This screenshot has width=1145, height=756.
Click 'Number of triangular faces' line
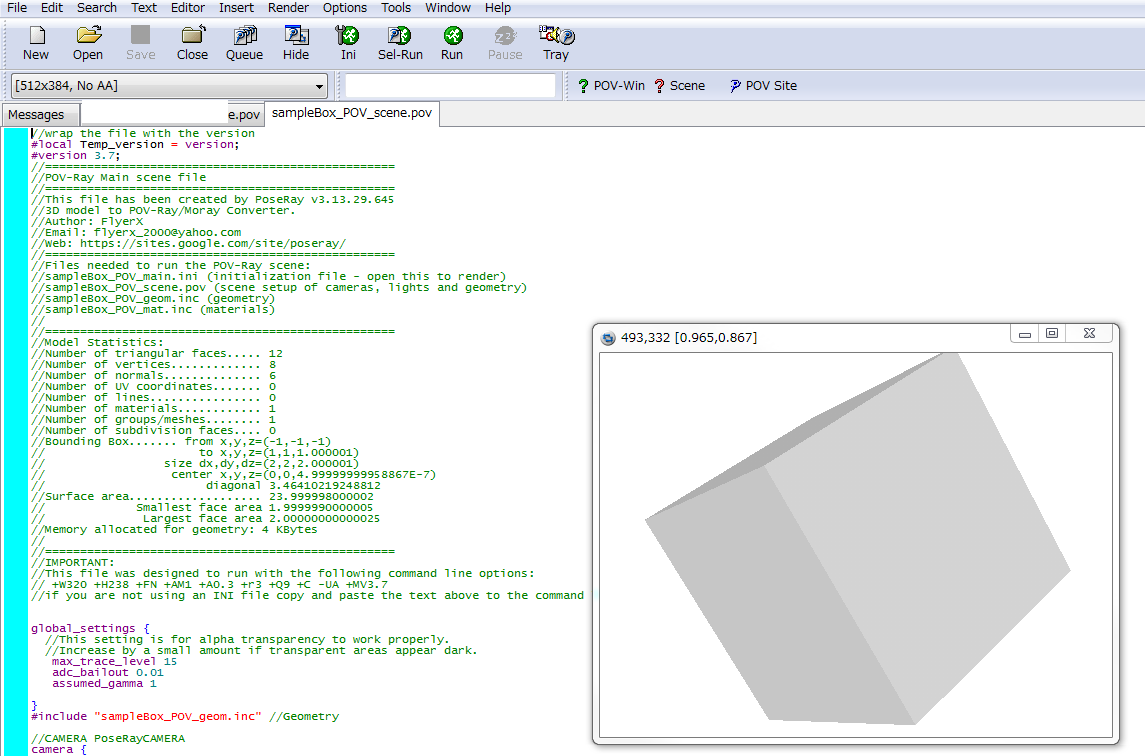[x=157, y=354]
